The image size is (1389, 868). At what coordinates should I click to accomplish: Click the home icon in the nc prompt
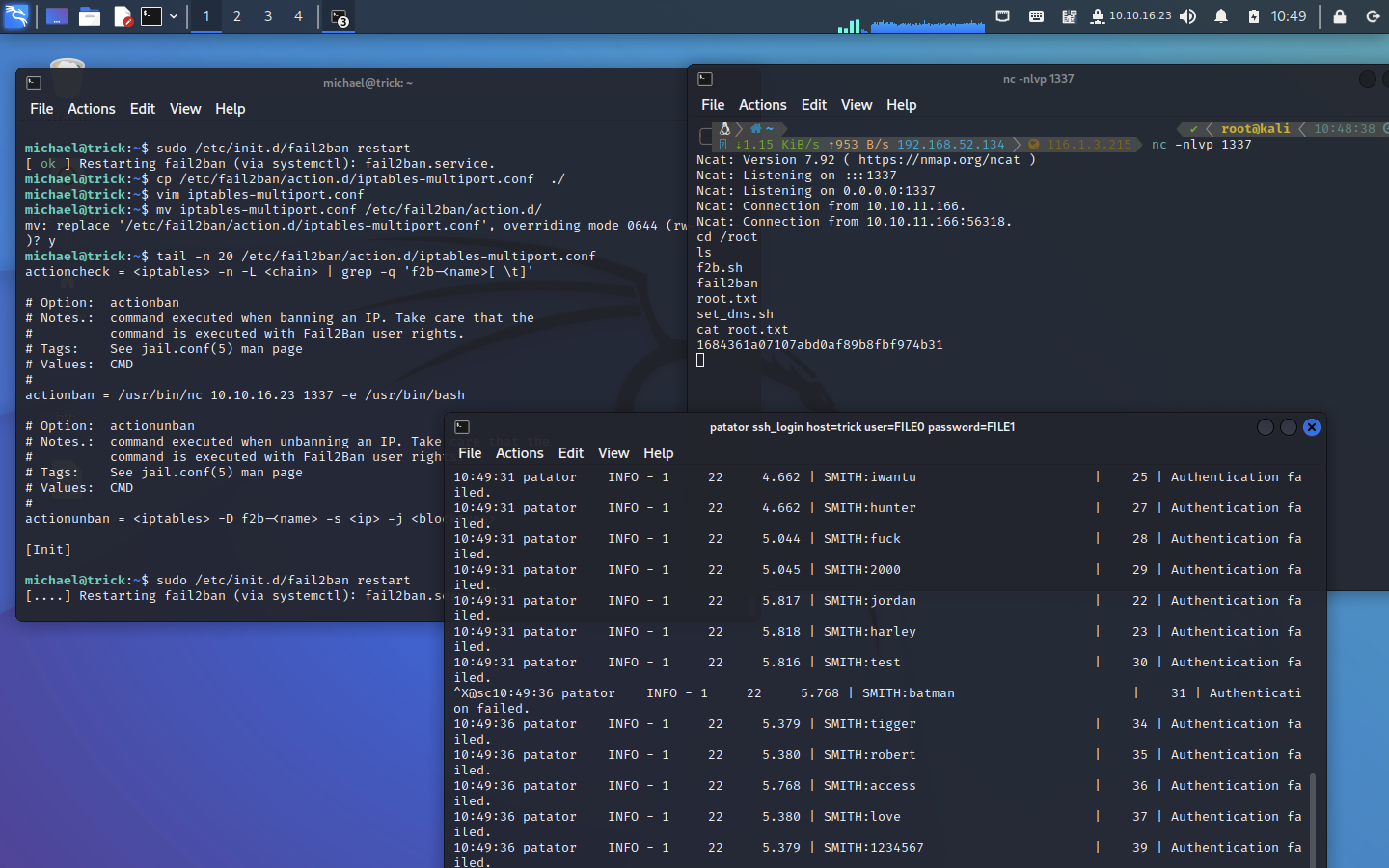(x=756, y=129)
